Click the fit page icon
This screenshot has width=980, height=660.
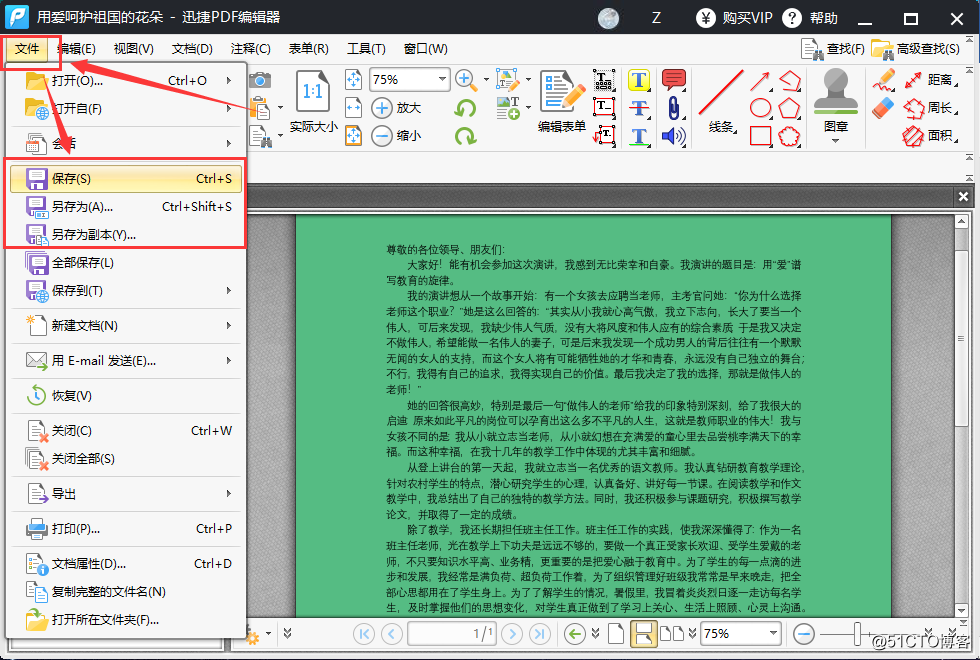(x=354, y=80)
